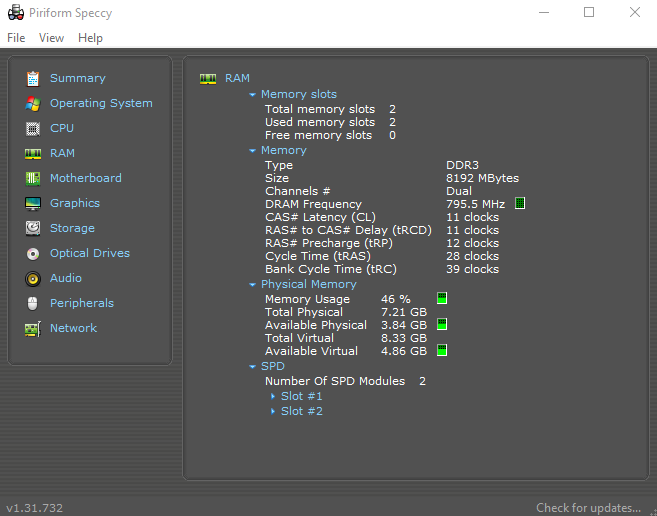
Task: Select the Channels # row label
Action: tap(297, 191)
